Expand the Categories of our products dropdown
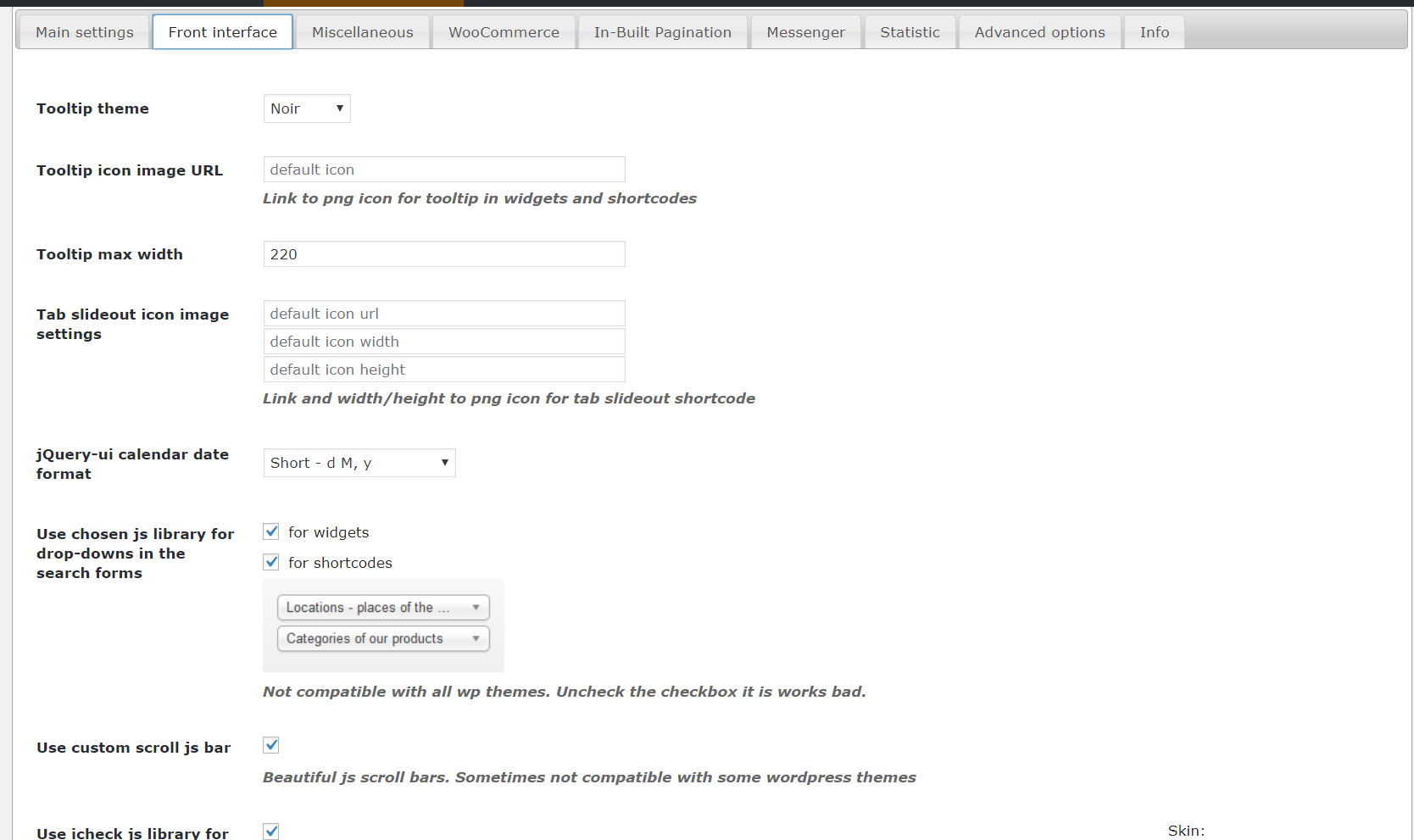This screenshot has width=1414, height=840. 383,638
